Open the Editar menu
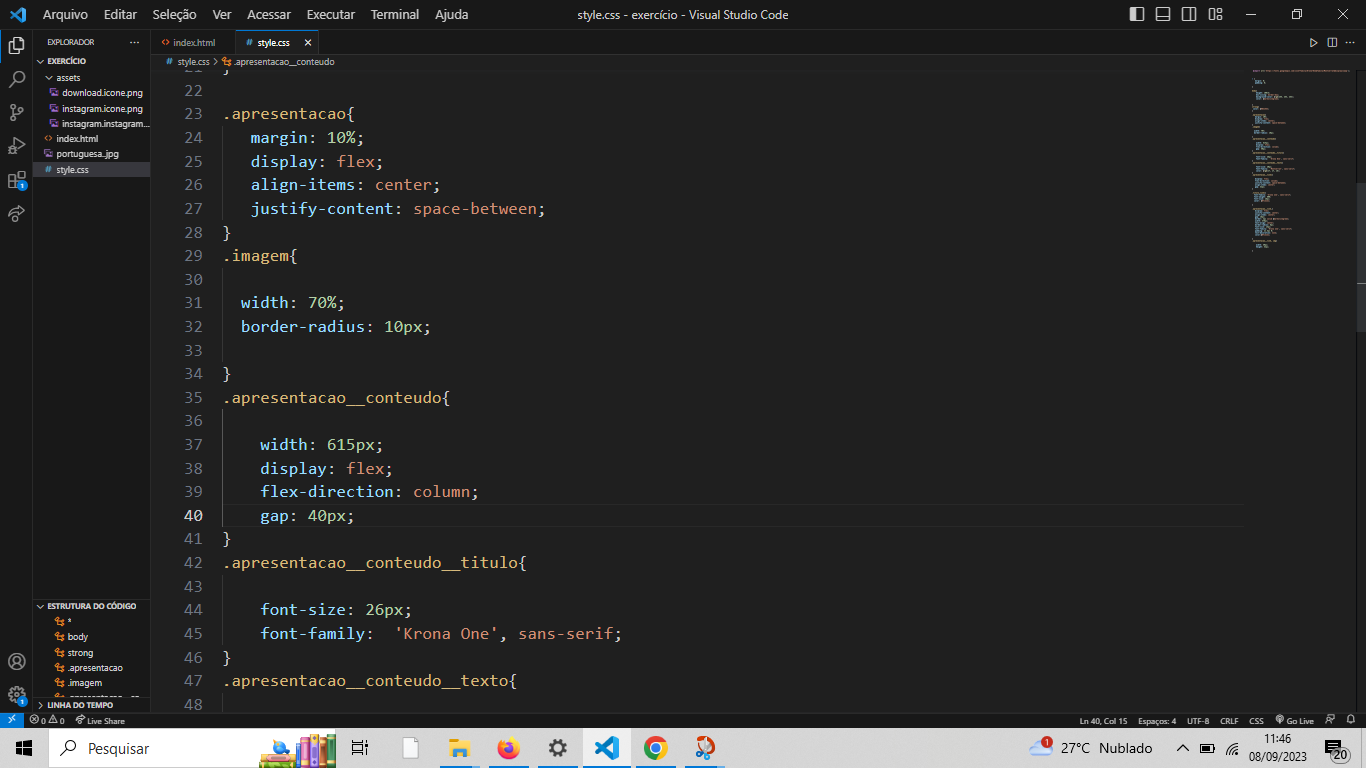The width and height of the screenshot is (1366, 768). [120, 14]
